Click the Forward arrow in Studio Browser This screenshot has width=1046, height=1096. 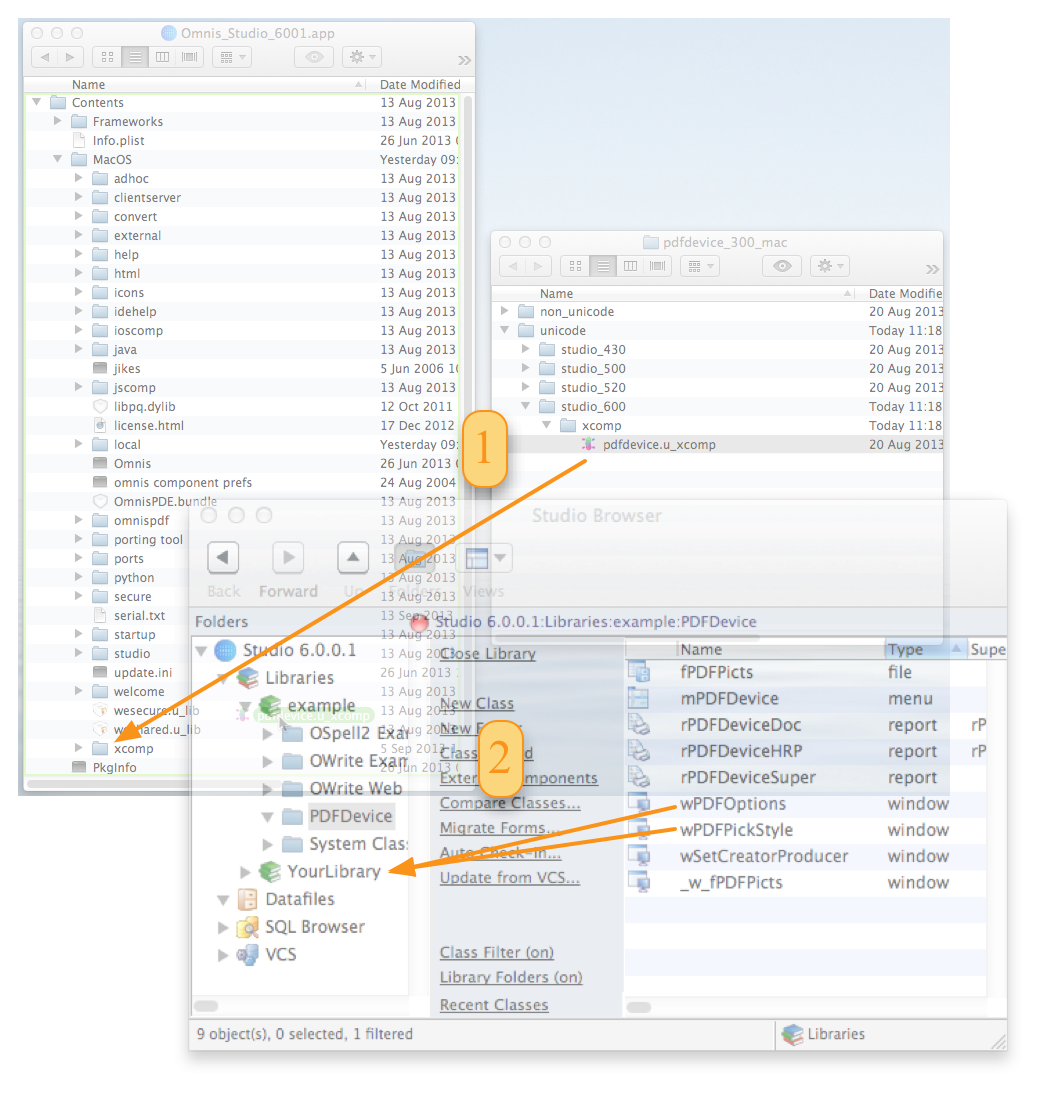tap(288, 558)
